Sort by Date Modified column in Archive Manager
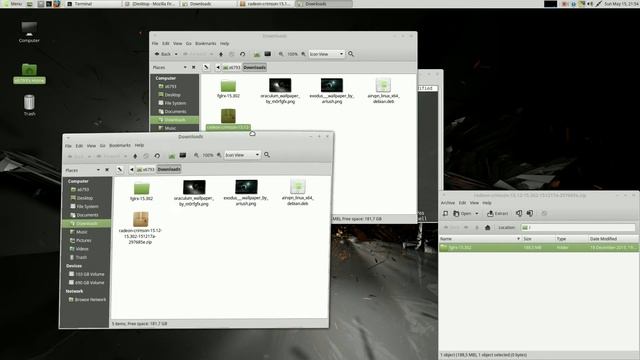Image resolution: width=640 pixels, height=360 pixels. [613, 239]
